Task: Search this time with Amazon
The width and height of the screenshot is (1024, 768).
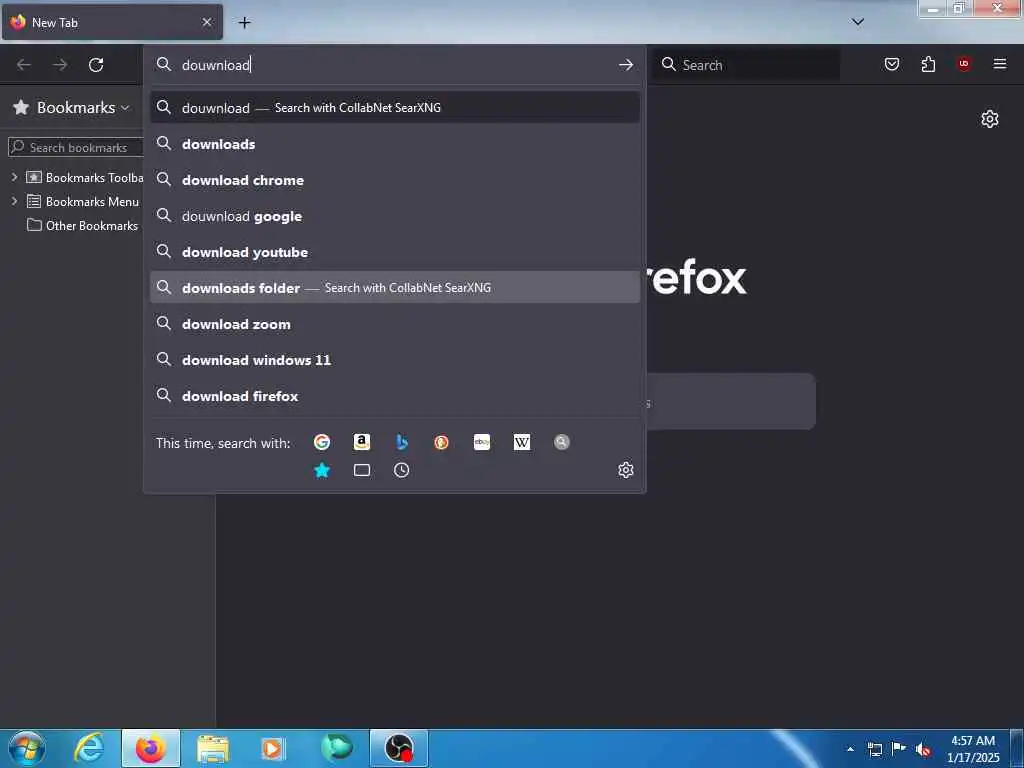Action: click(362, 442)
